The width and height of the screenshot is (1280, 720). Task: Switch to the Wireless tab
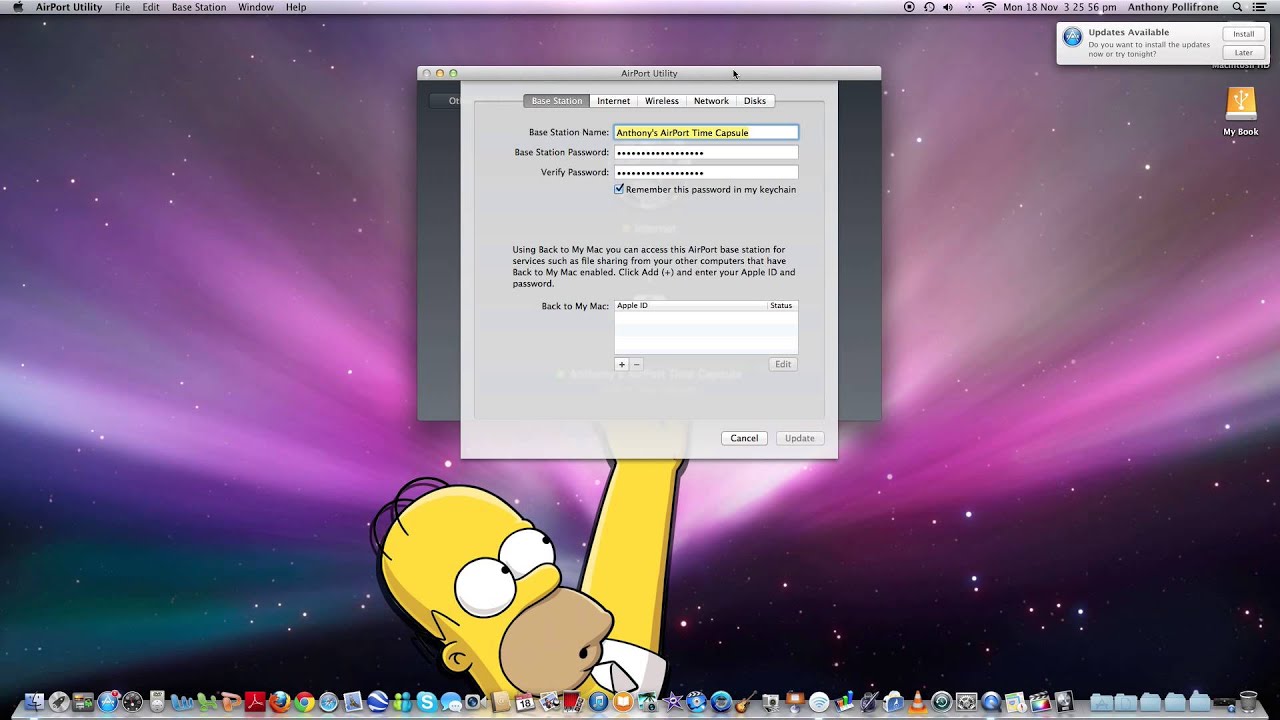tap(661, 101)
